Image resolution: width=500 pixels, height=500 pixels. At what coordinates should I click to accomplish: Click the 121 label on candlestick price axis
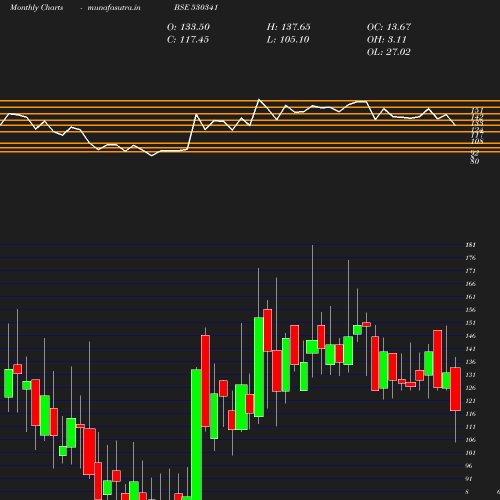point(470,401)
